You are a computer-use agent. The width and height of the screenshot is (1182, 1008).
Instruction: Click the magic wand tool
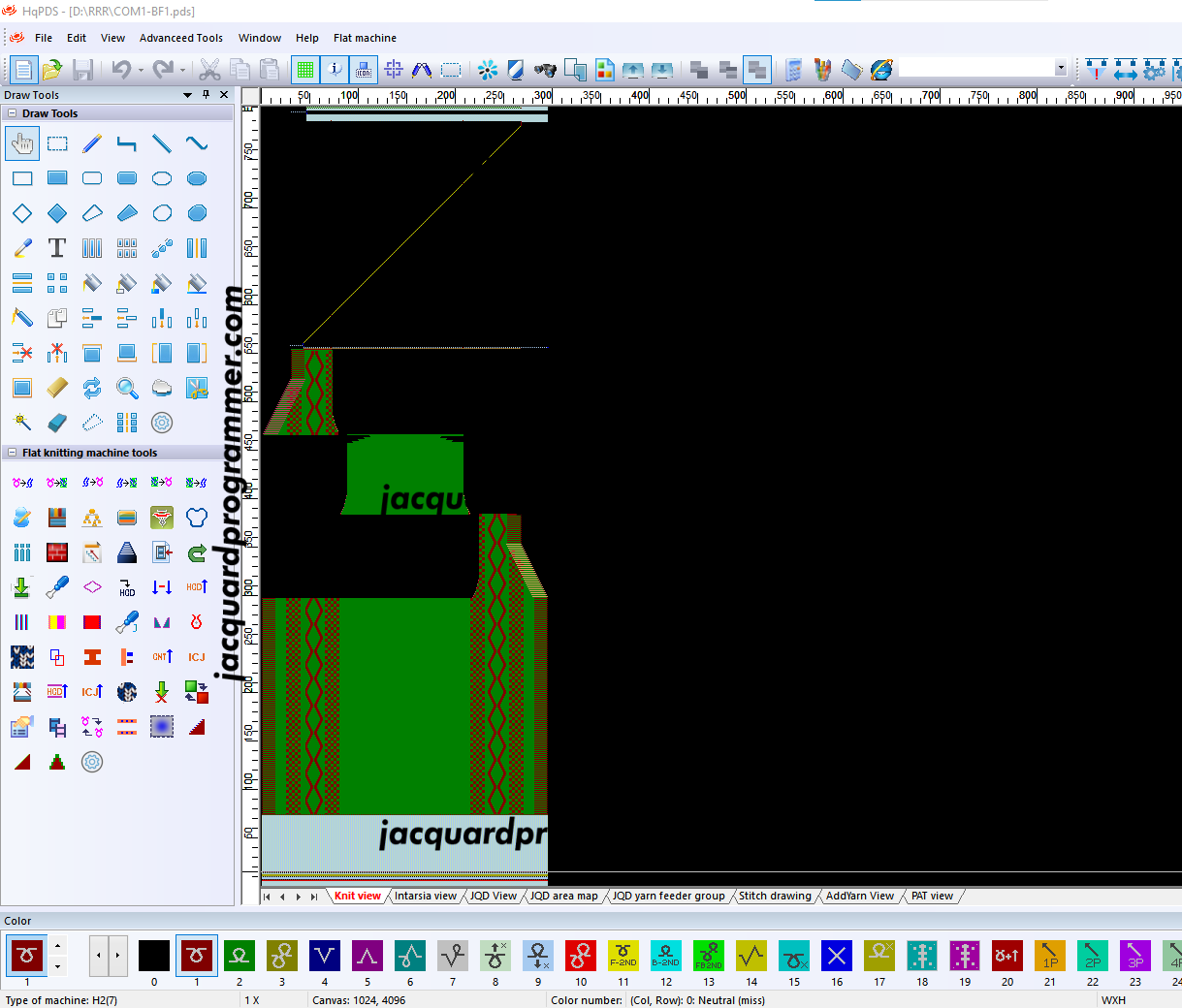coord(22,423)
